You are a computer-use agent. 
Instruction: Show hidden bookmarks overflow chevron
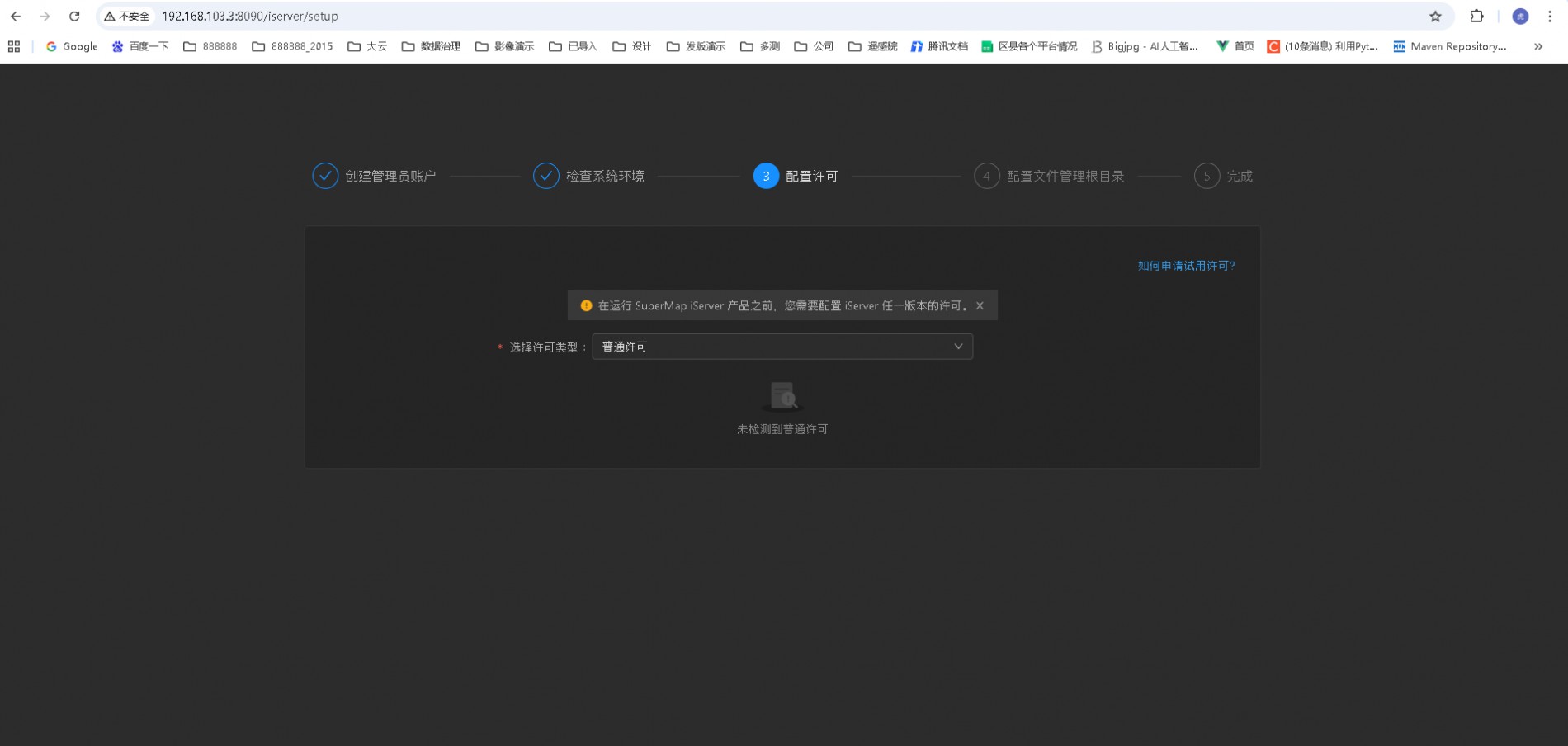point(1538,47)
